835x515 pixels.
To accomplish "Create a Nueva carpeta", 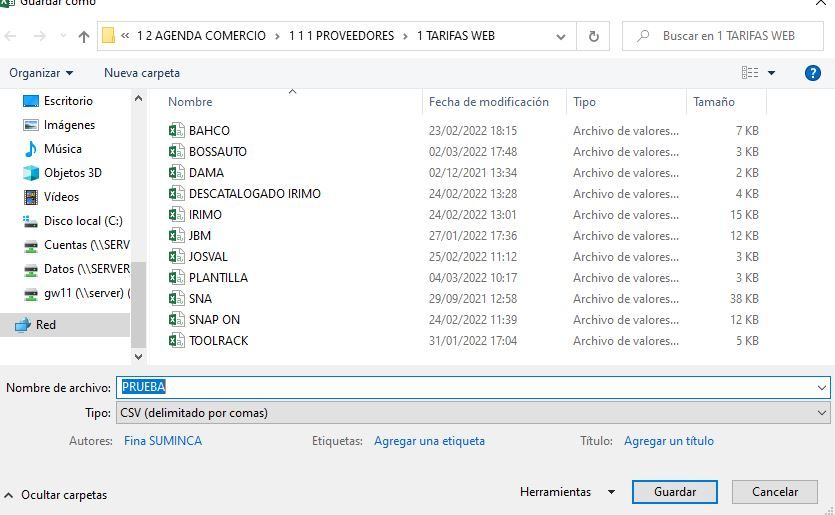I will click(x=142, y=73).
